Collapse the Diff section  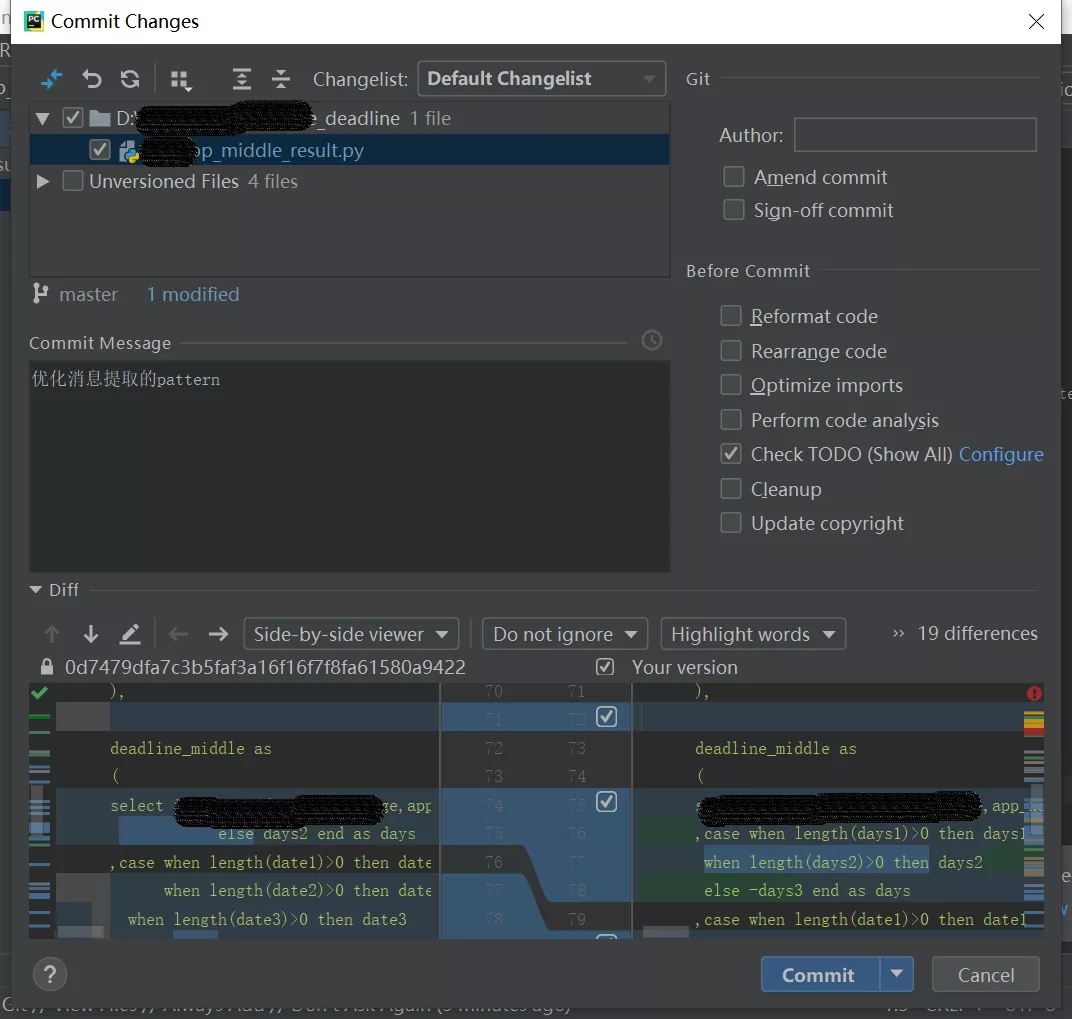(34, 589)
